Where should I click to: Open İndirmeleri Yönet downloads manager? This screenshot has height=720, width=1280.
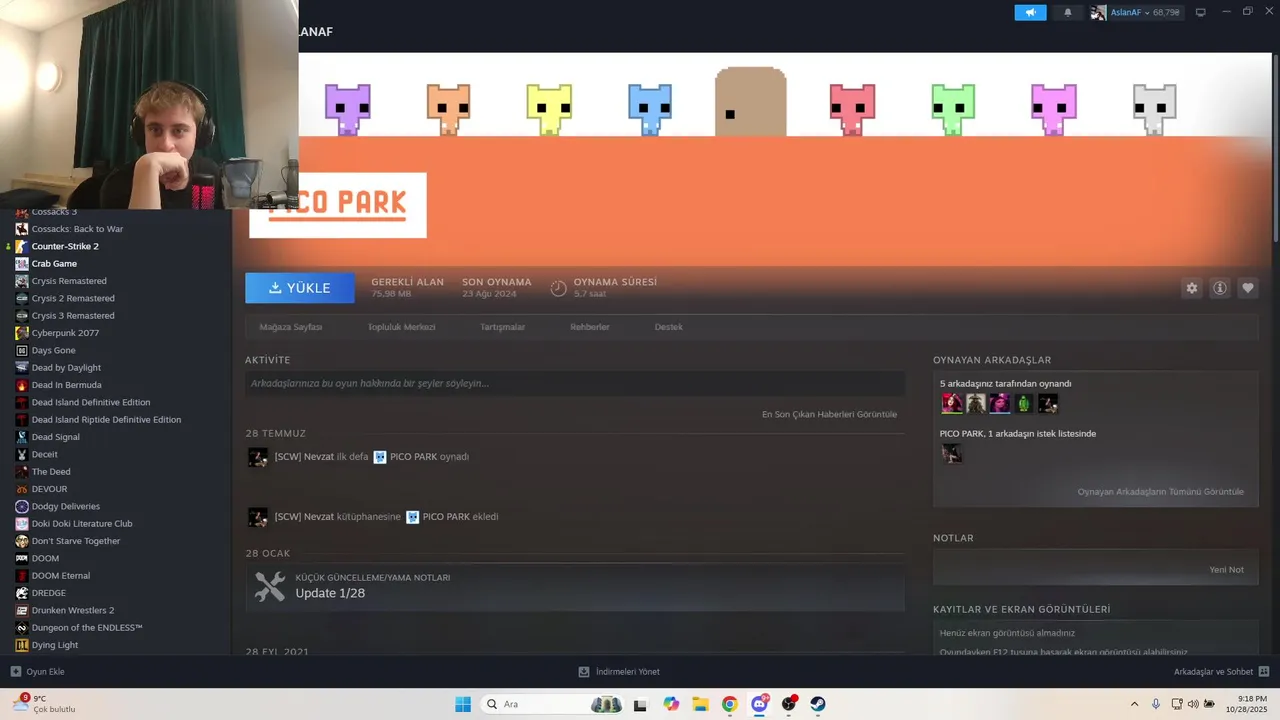click(619, 672)
